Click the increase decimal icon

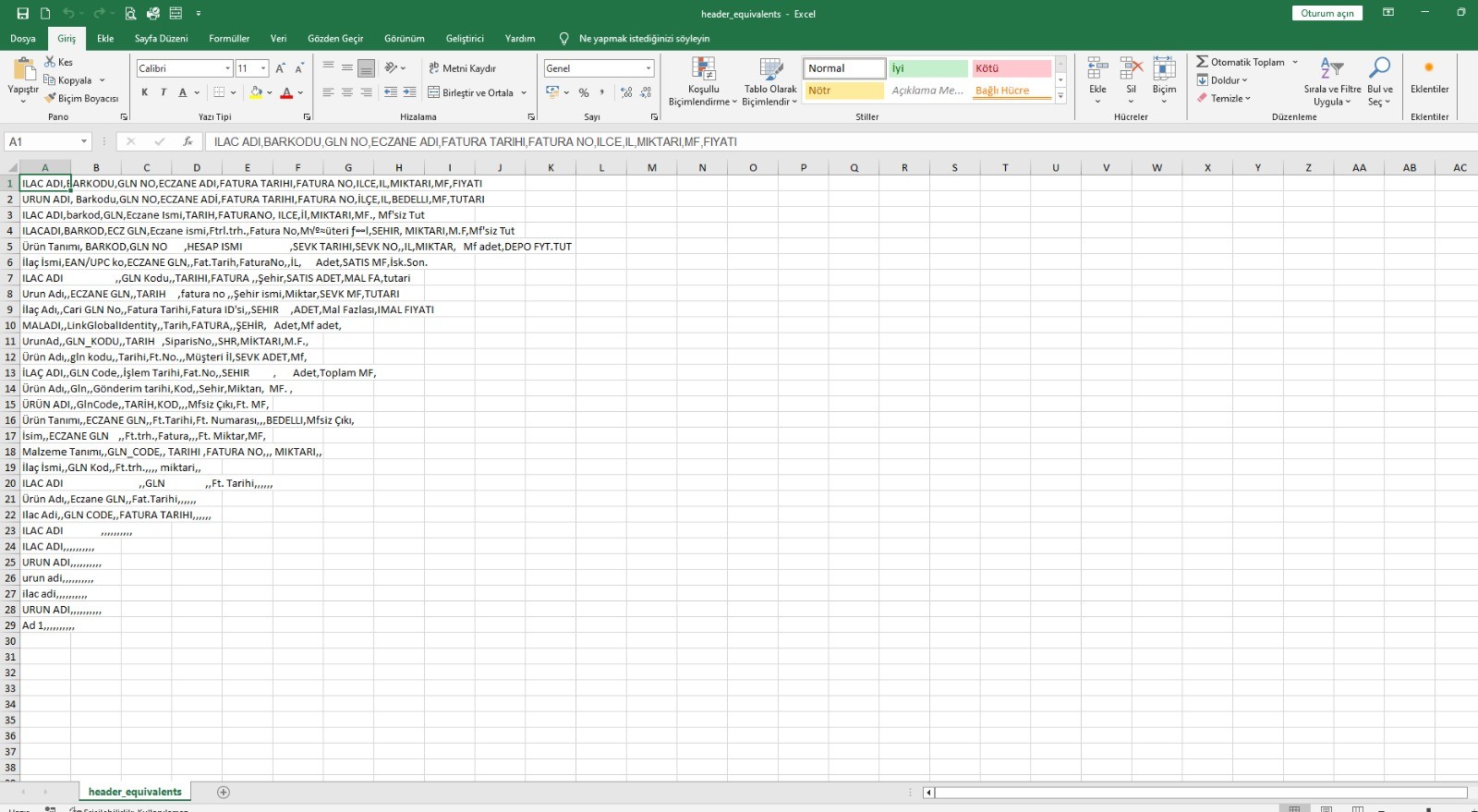tap(626, 92)
